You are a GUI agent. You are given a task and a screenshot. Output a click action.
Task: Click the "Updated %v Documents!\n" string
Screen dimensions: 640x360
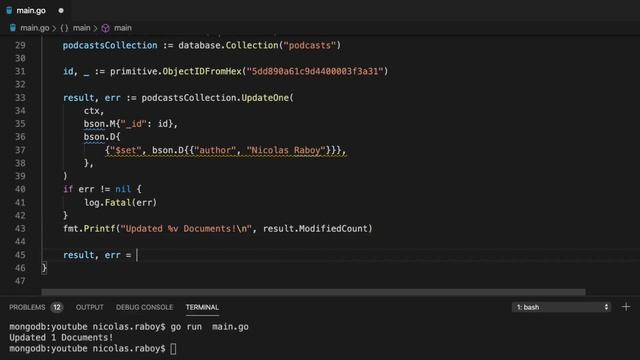[x=186, y=229]
